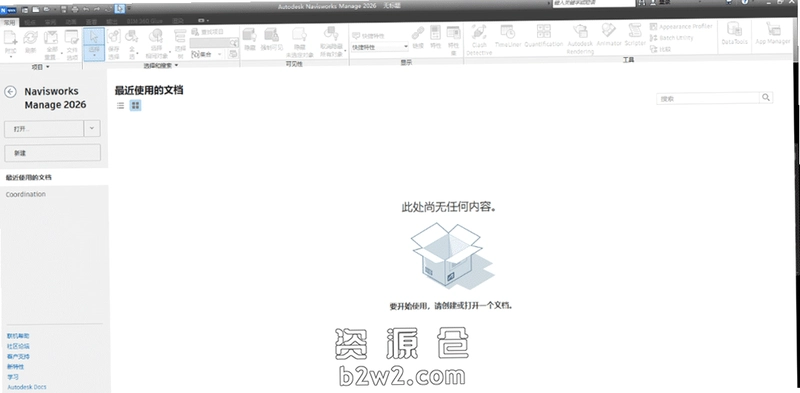800x393 pixels.
Task: Click the Append (附加) file icon
Action: click(11, 37)
